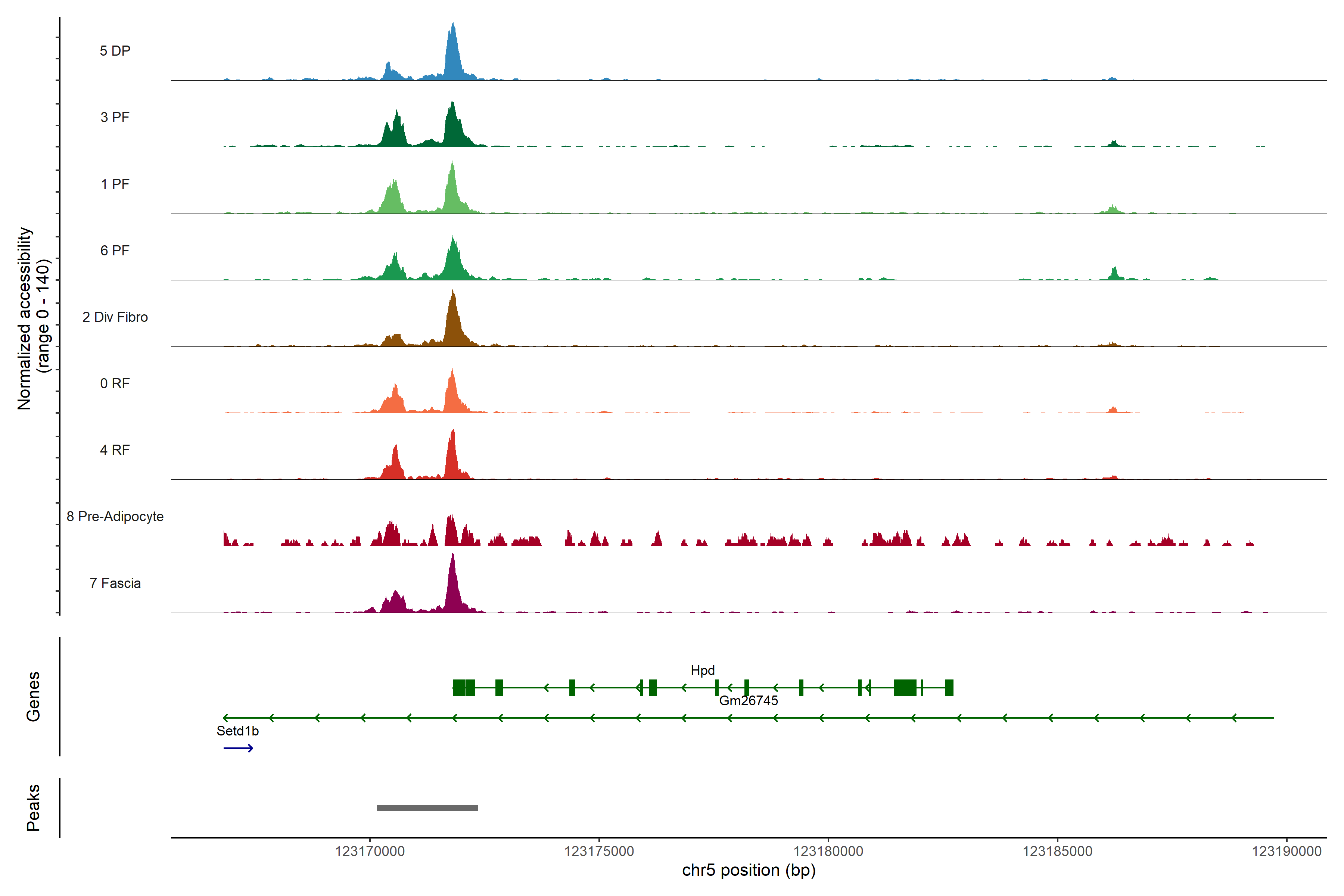Click the Setd1b blue gene arrow
Screen dimensions: 1344x896
pos(238,748)
